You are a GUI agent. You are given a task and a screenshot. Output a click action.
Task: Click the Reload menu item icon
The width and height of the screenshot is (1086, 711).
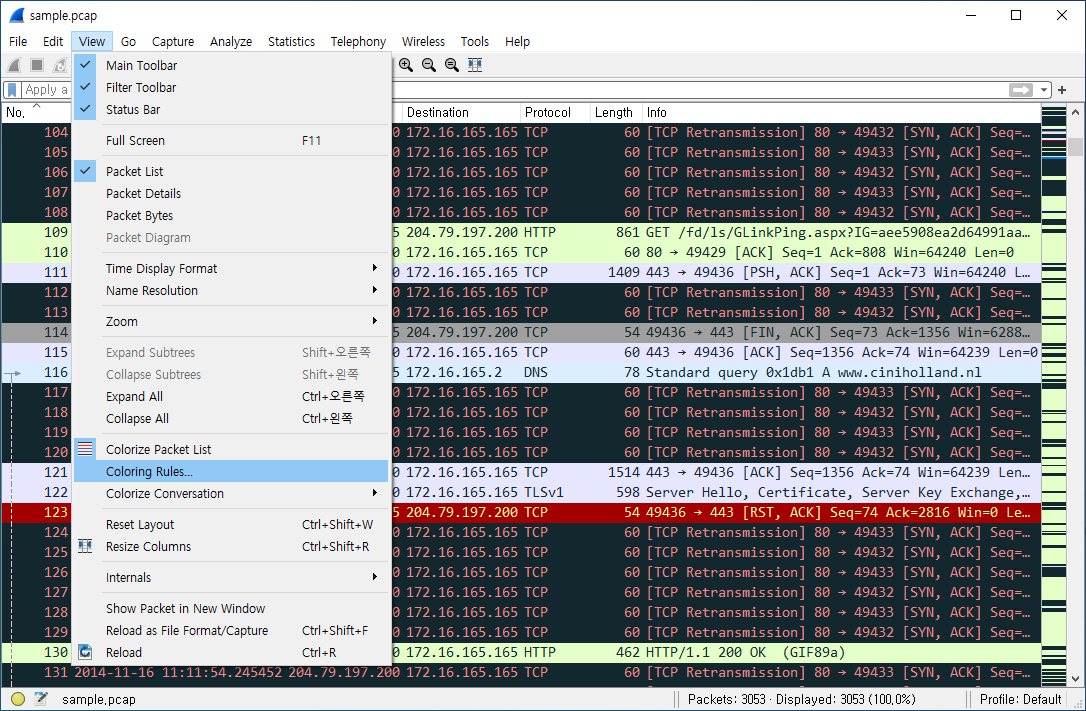click(85, 652)
